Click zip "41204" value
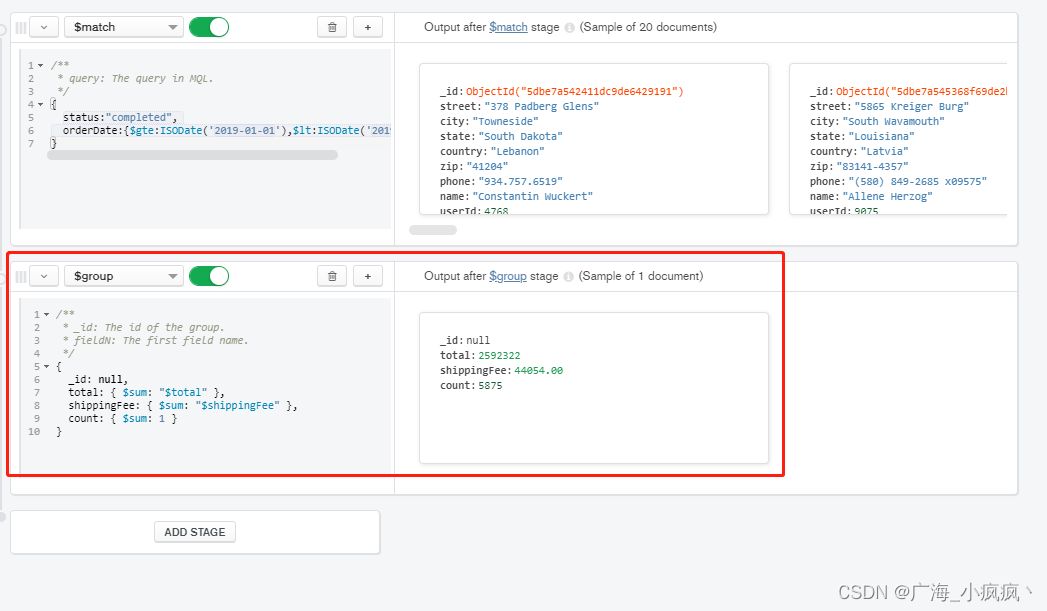 [487, 166]
